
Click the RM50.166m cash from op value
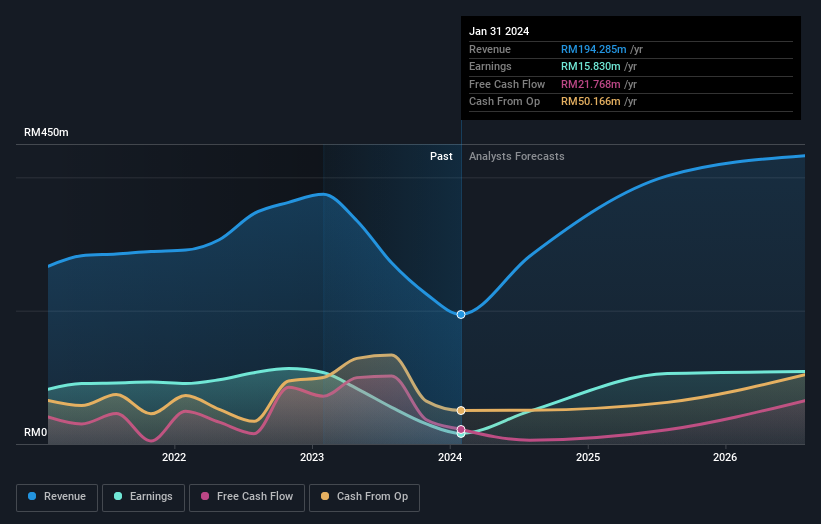[x=591, y=102]
